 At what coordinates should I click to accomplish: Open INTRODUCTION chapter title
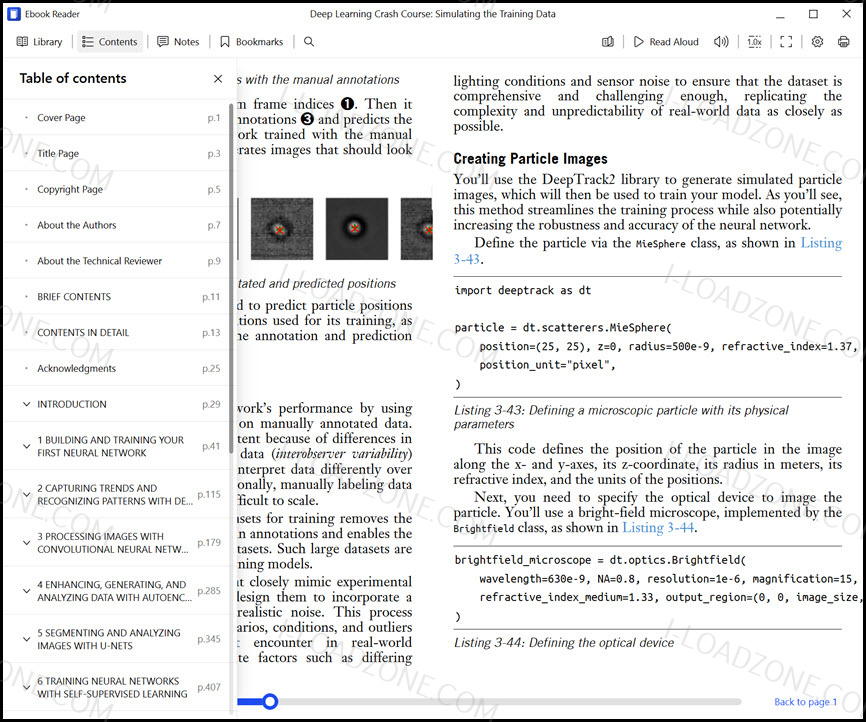click(x=72, y=404)
